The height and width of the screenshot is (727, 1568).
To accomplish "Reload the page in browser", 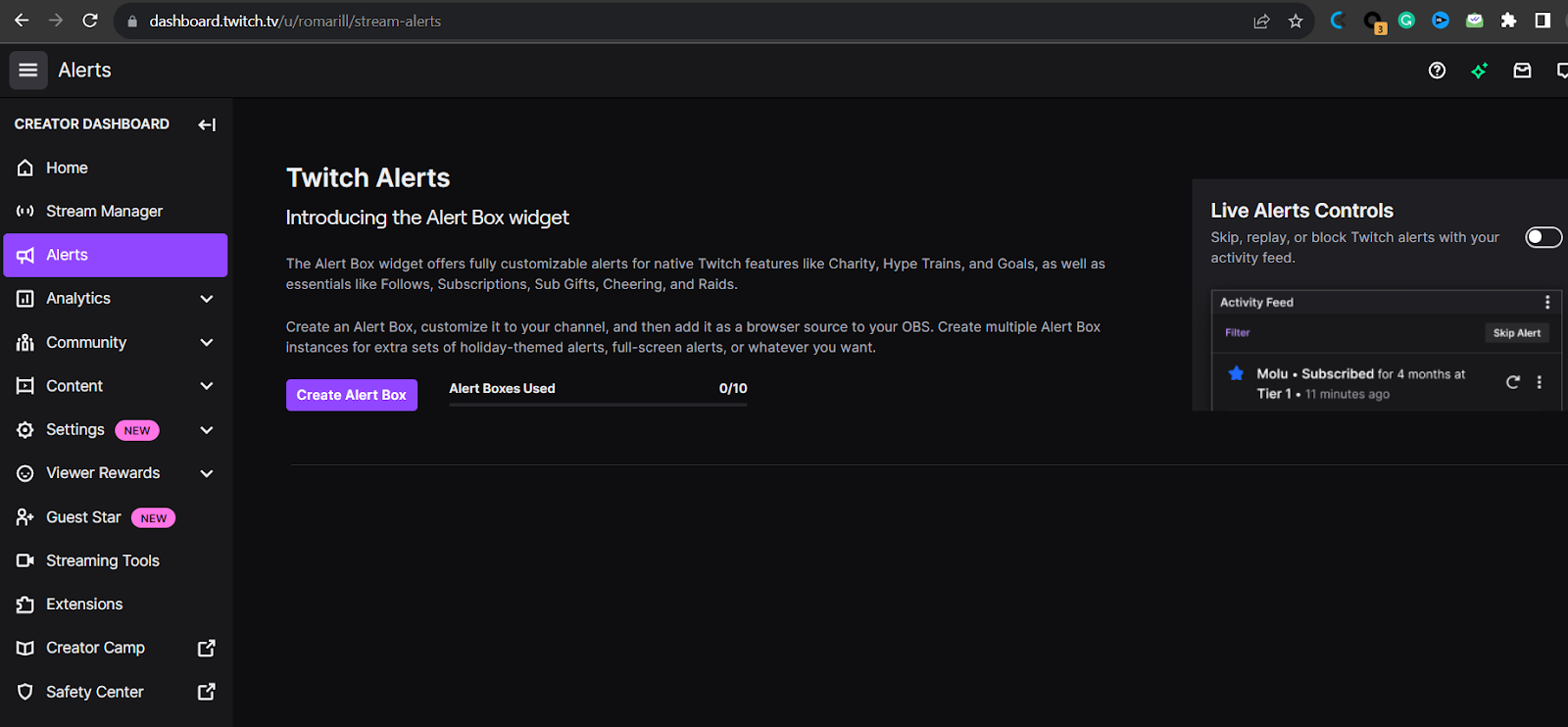I will pyautogui.click(x=89, y=21).
